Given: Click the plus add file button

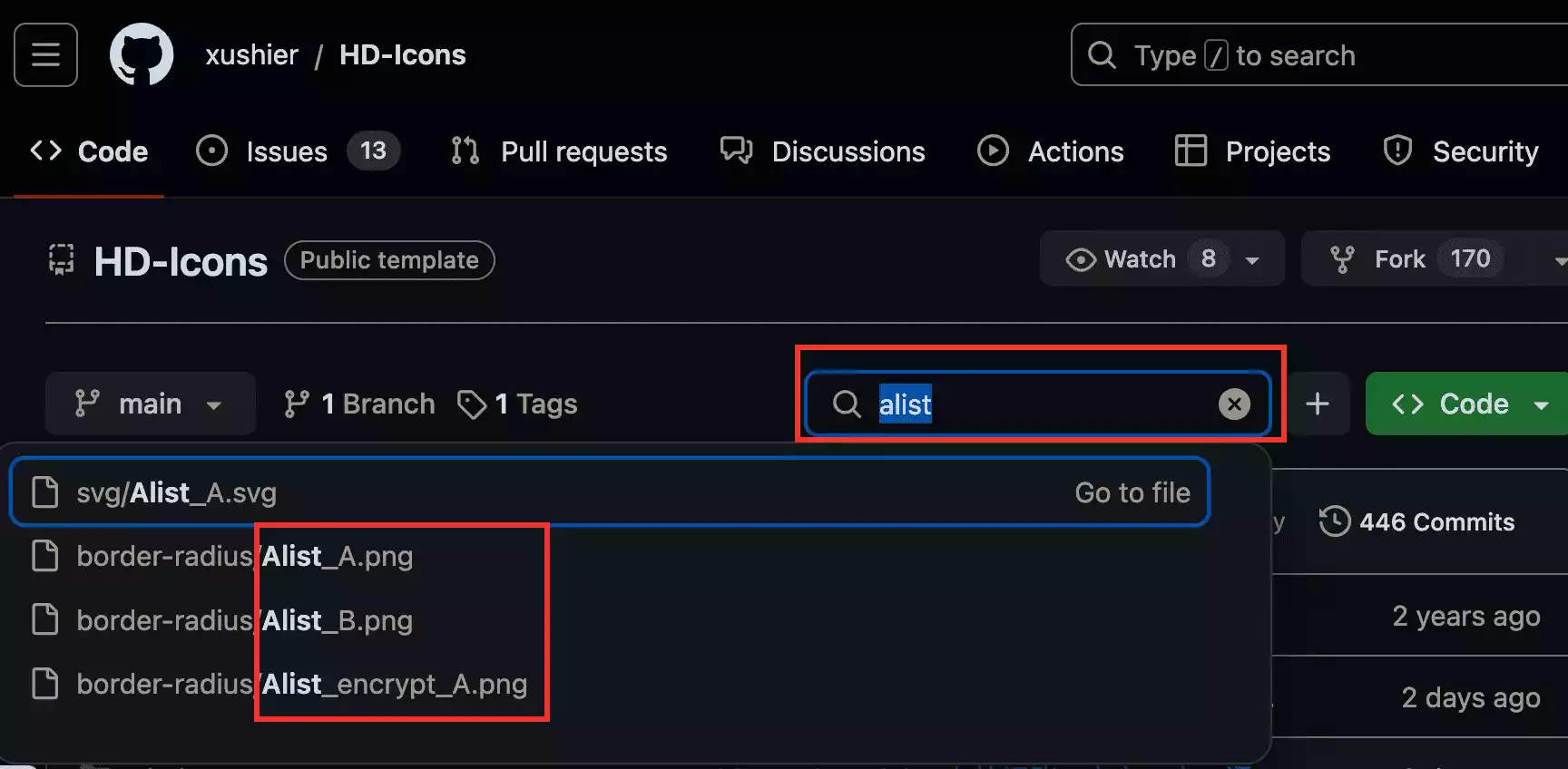Looking at the screenshot, I should 1318,404.
